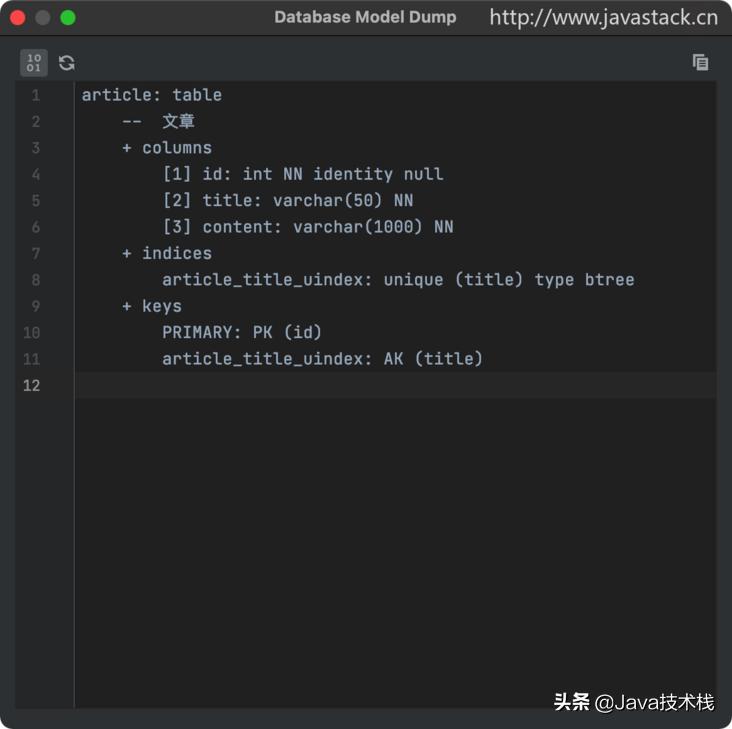732x729 pixels.
Task: Toggle the binary 1001 dump mode button
Action: click(x=34, y=63)
